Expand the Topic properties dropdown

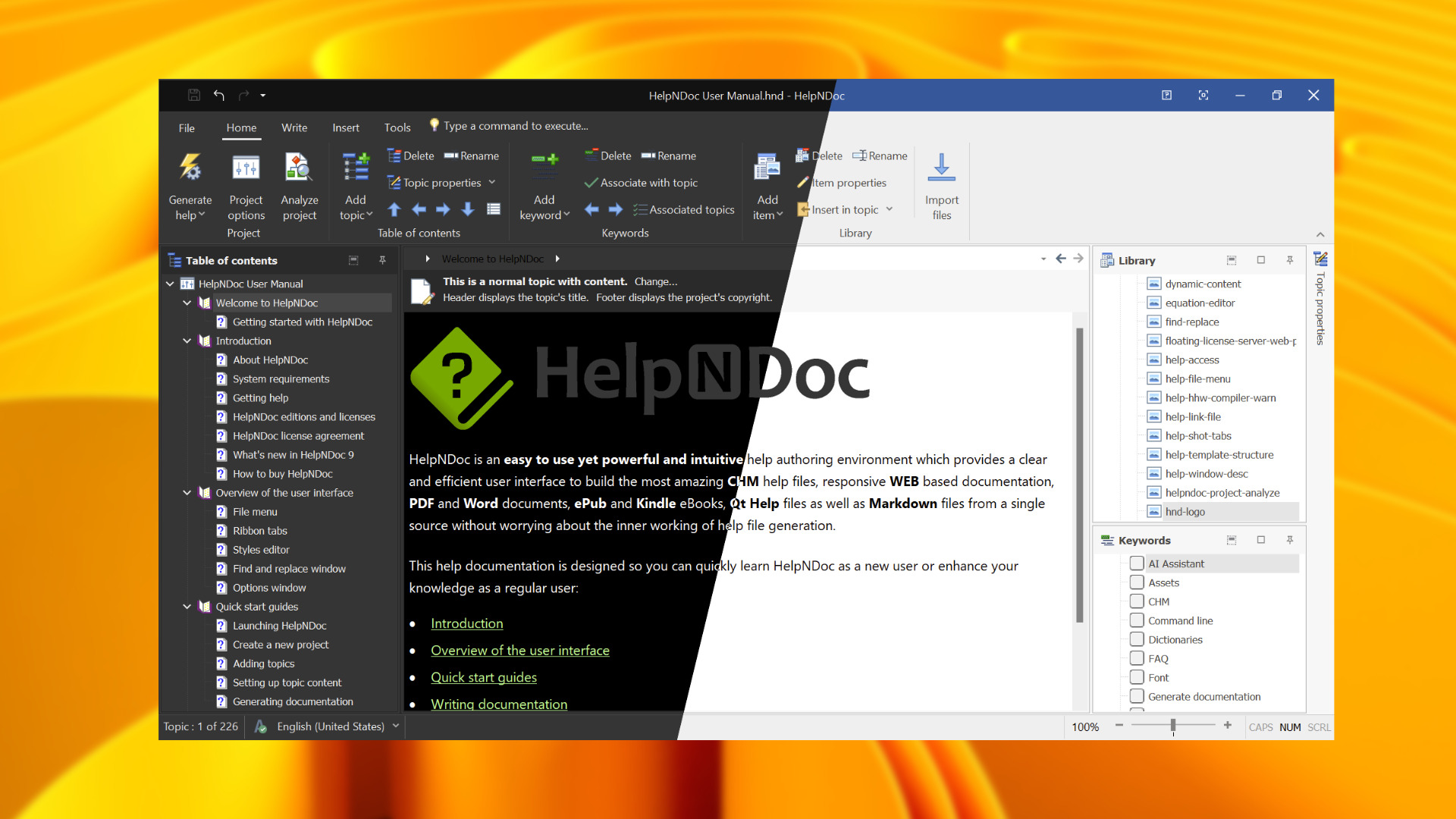(491, 181)
